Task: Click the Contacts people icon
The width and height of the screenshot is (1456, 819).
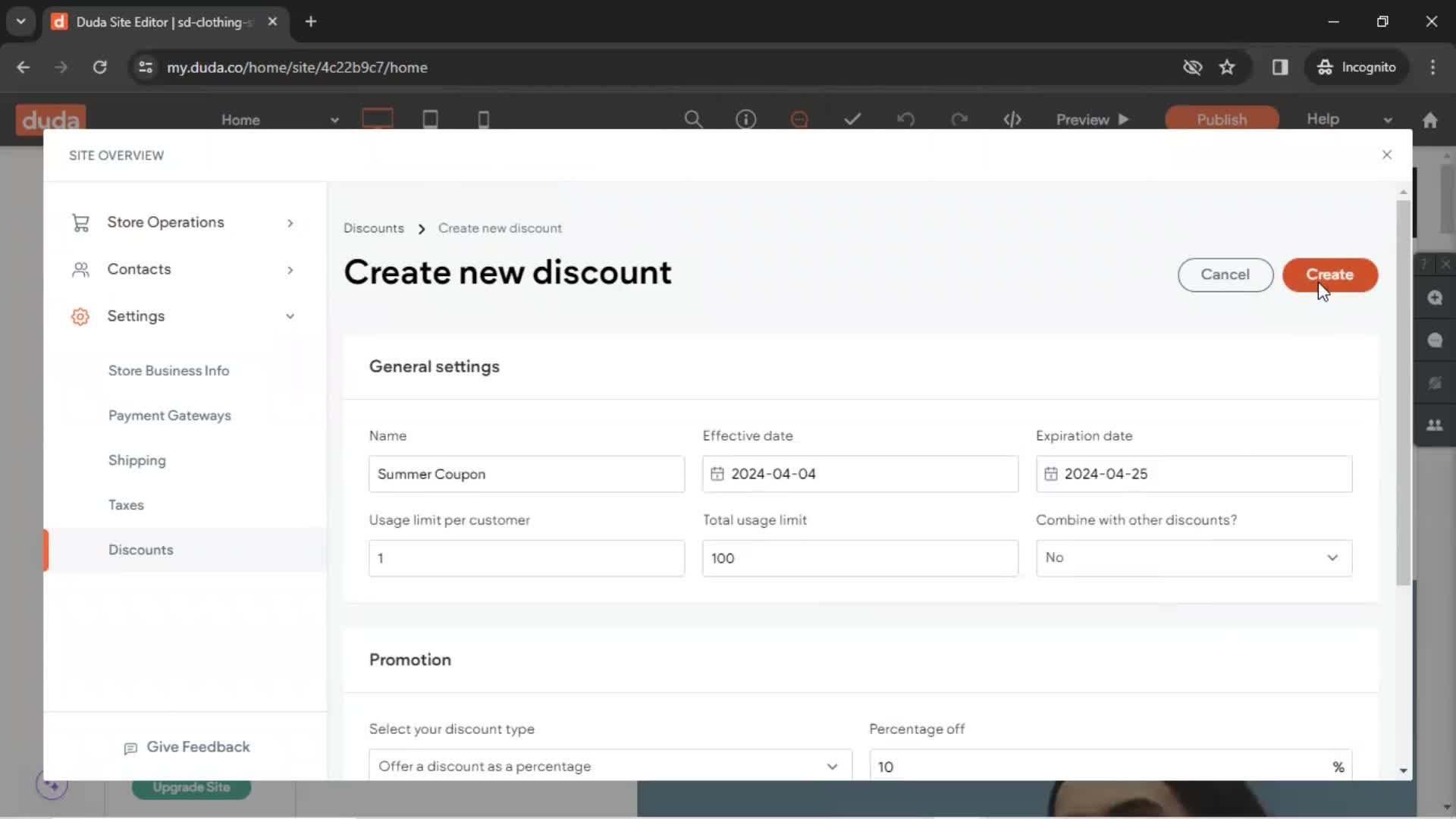Action: click(x=80, y=269)
